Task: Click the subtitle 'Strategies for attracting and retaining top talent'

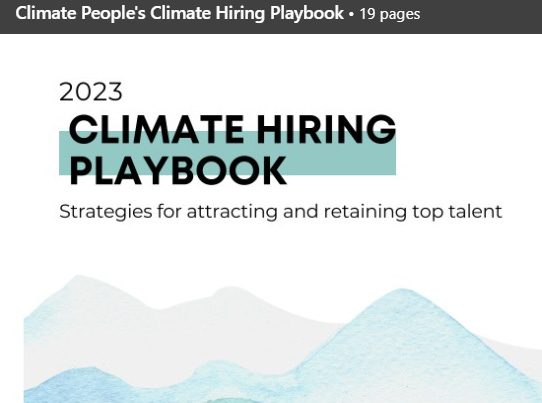Action: [280, 212]
